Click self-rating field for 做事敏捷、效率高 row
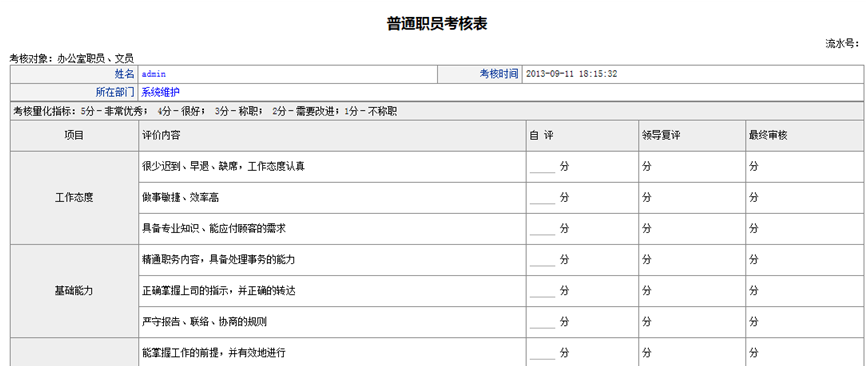The height and width of the screenshot is (367, 867). pos(542,198)
